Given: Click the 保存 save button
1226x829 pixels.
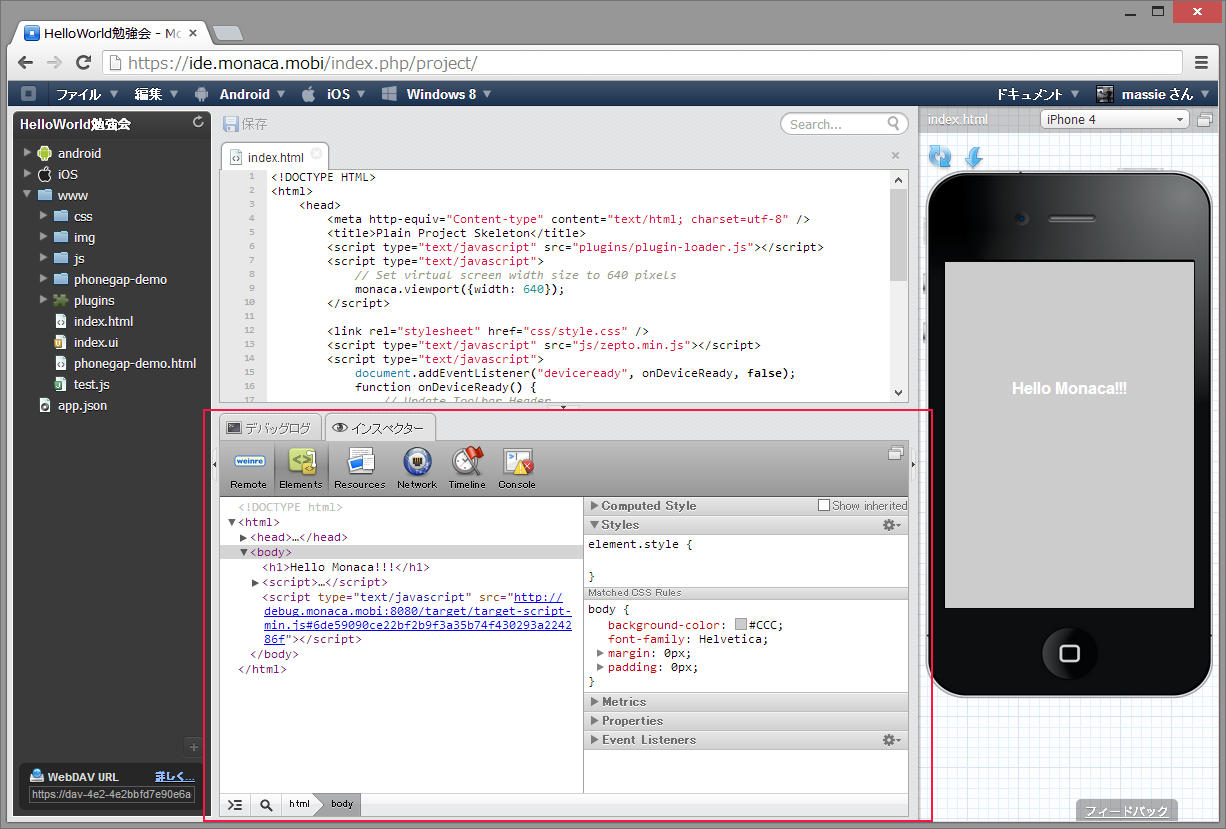Looking at the screenshot, I should [x=245, y=124].
